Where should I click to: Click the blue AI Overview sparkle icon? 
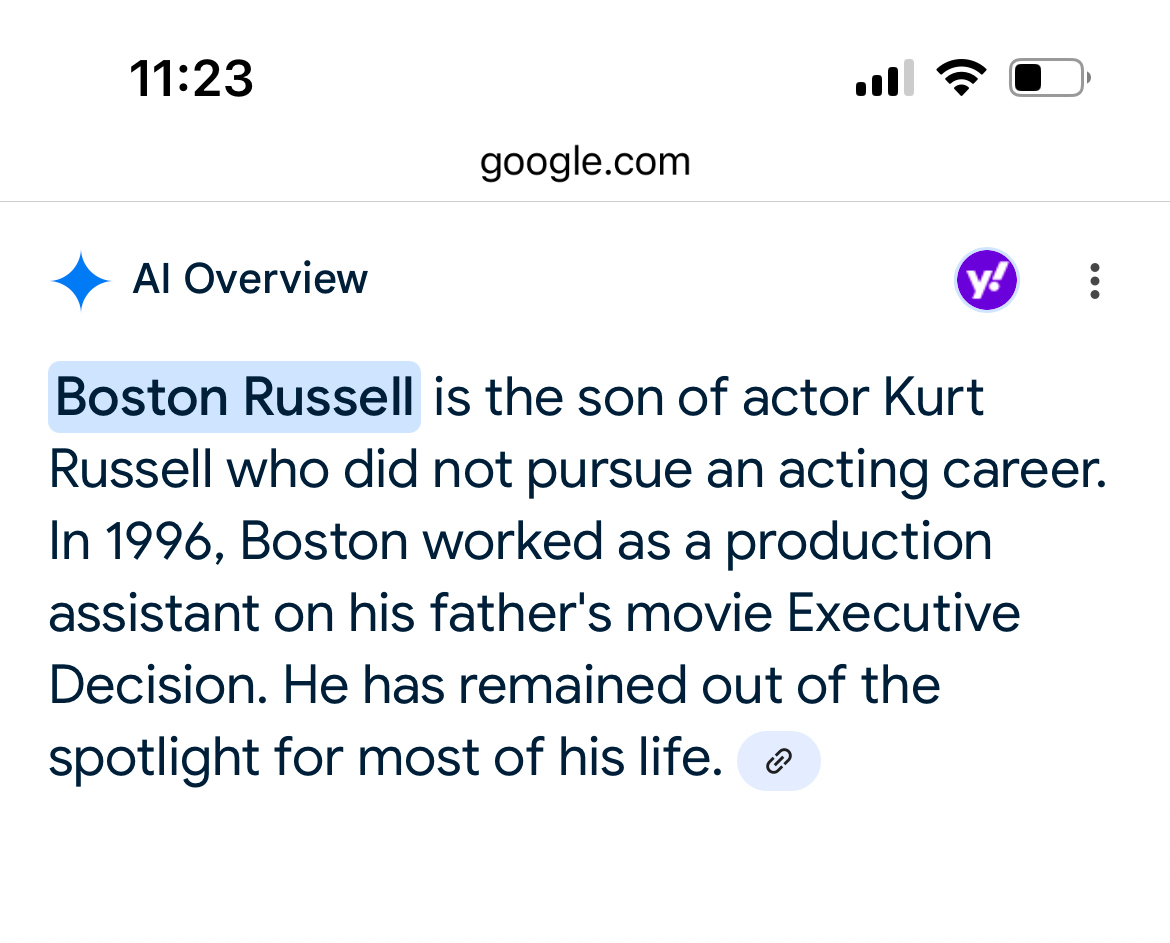point(80,281)
